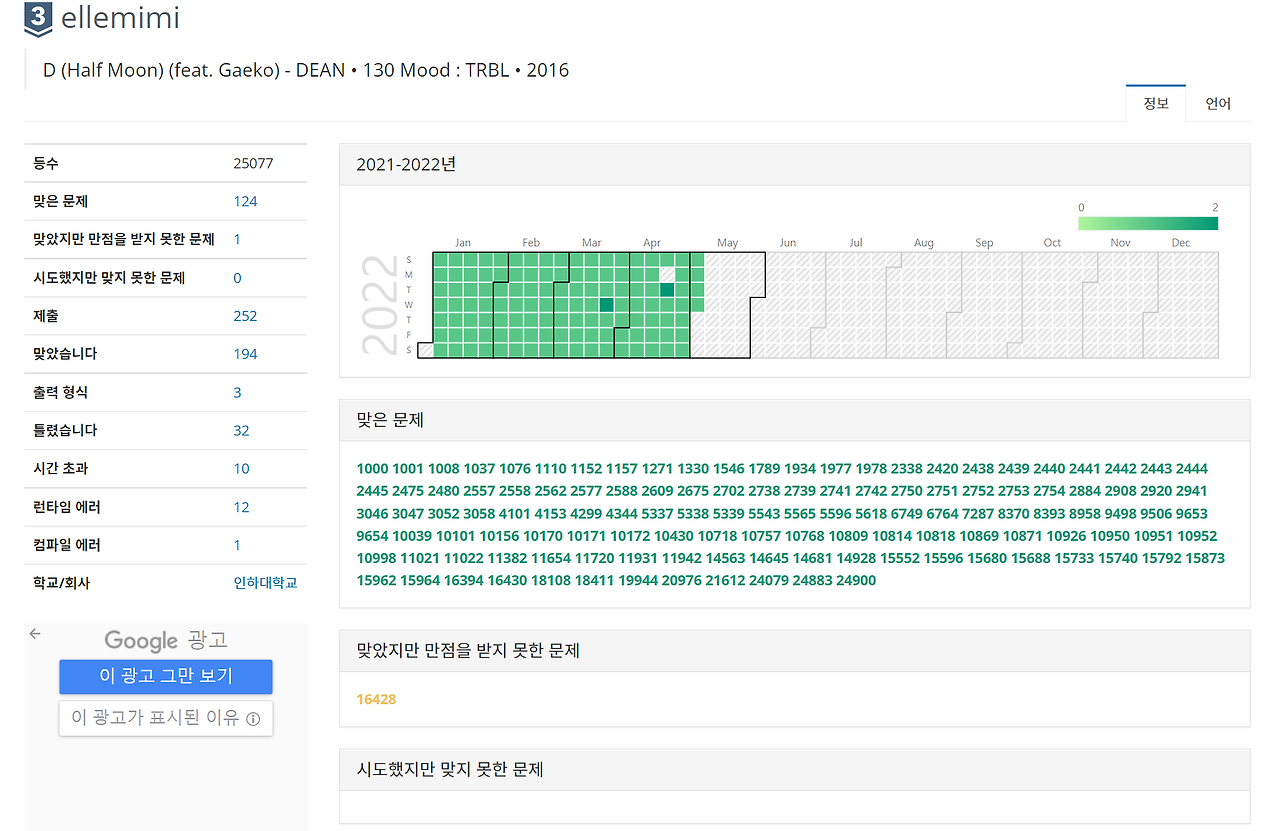Open solved problem 1008

pyautogui.click(x=444, y=468)
